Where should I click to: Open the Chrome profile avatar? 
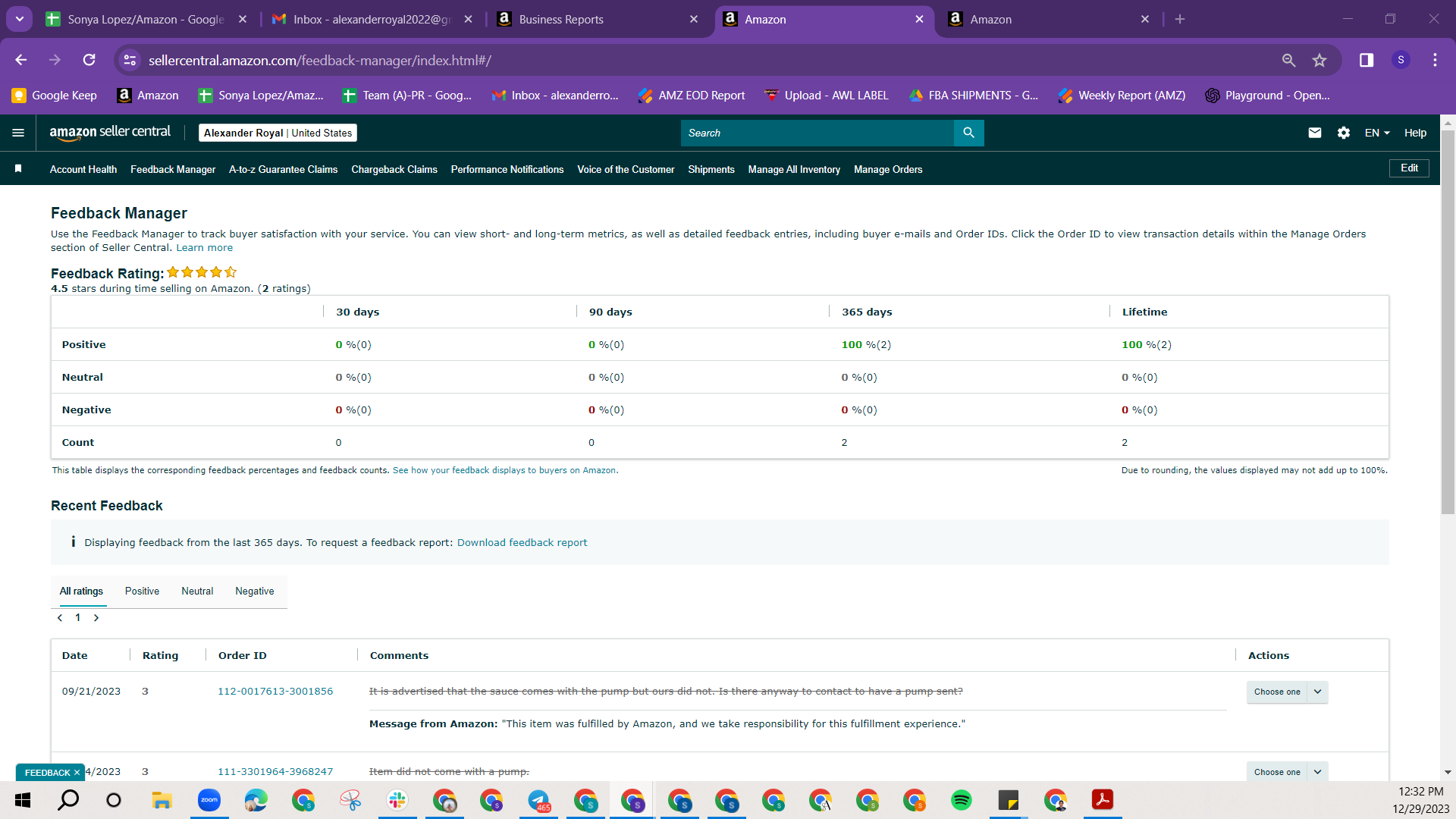(x=1401, y=60)
